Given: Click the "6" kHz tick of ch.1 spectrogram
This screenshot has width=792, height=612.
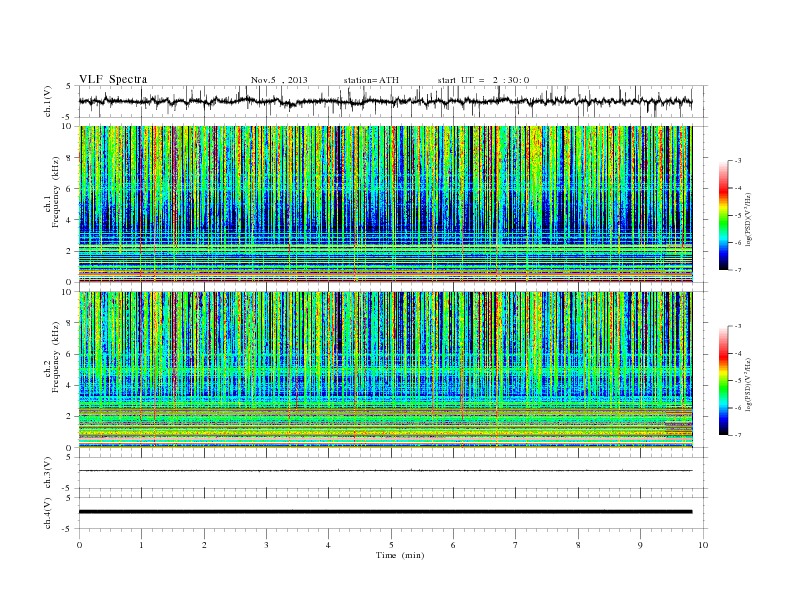Looking at the screenshot, I should [69, 189].
